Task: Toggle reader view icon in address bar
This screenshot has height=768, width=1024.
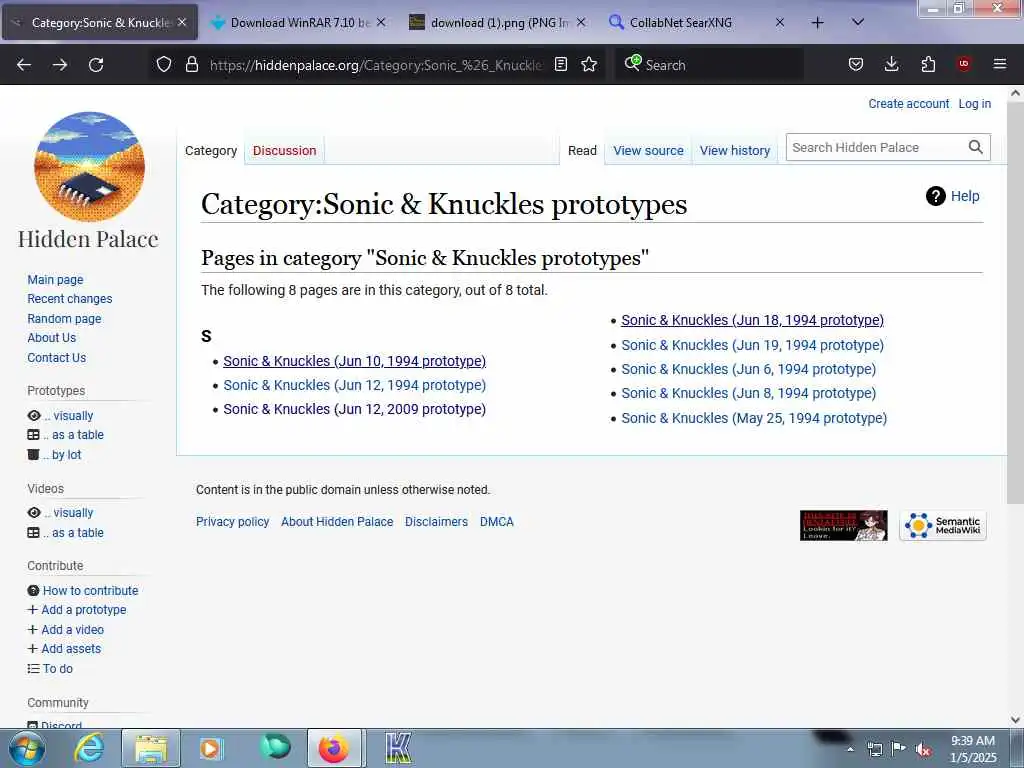Action: tap(560, 64)
